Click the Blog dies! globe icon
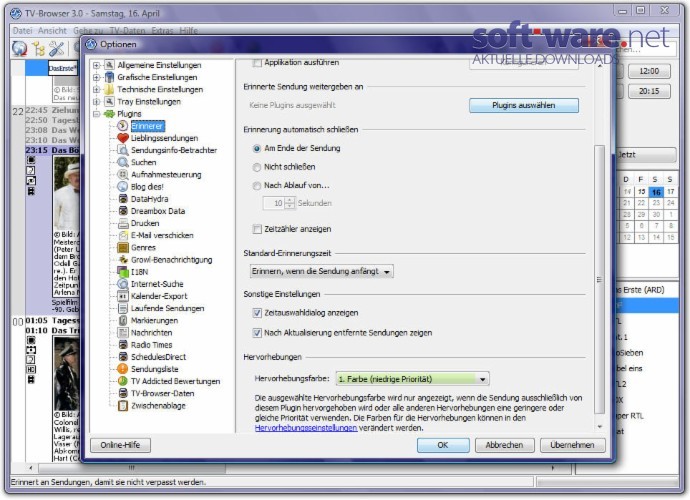690x500 pixels. (122, 187)
